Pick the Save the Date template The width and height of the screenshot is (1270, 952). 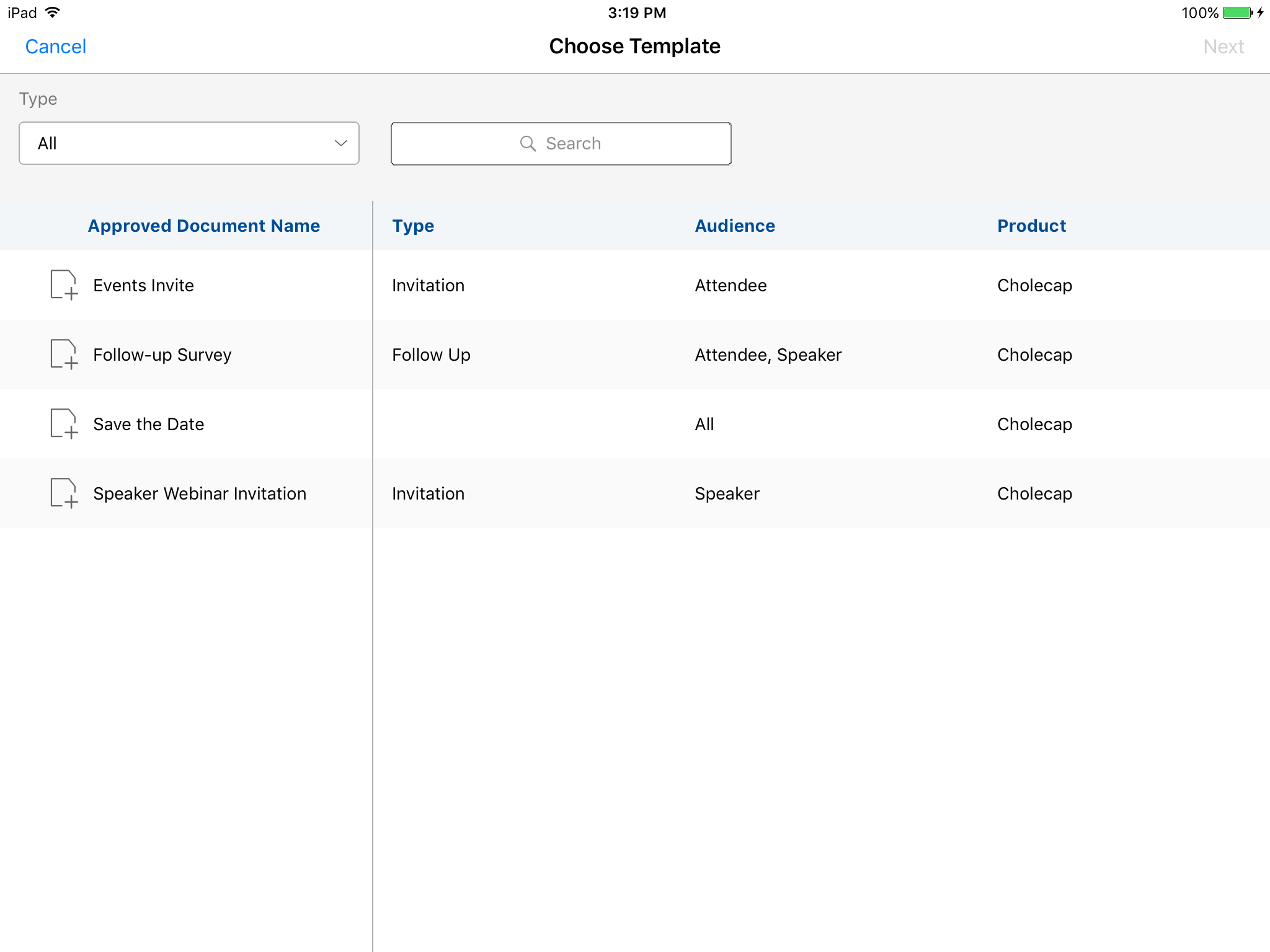click(x=148, y=424)
